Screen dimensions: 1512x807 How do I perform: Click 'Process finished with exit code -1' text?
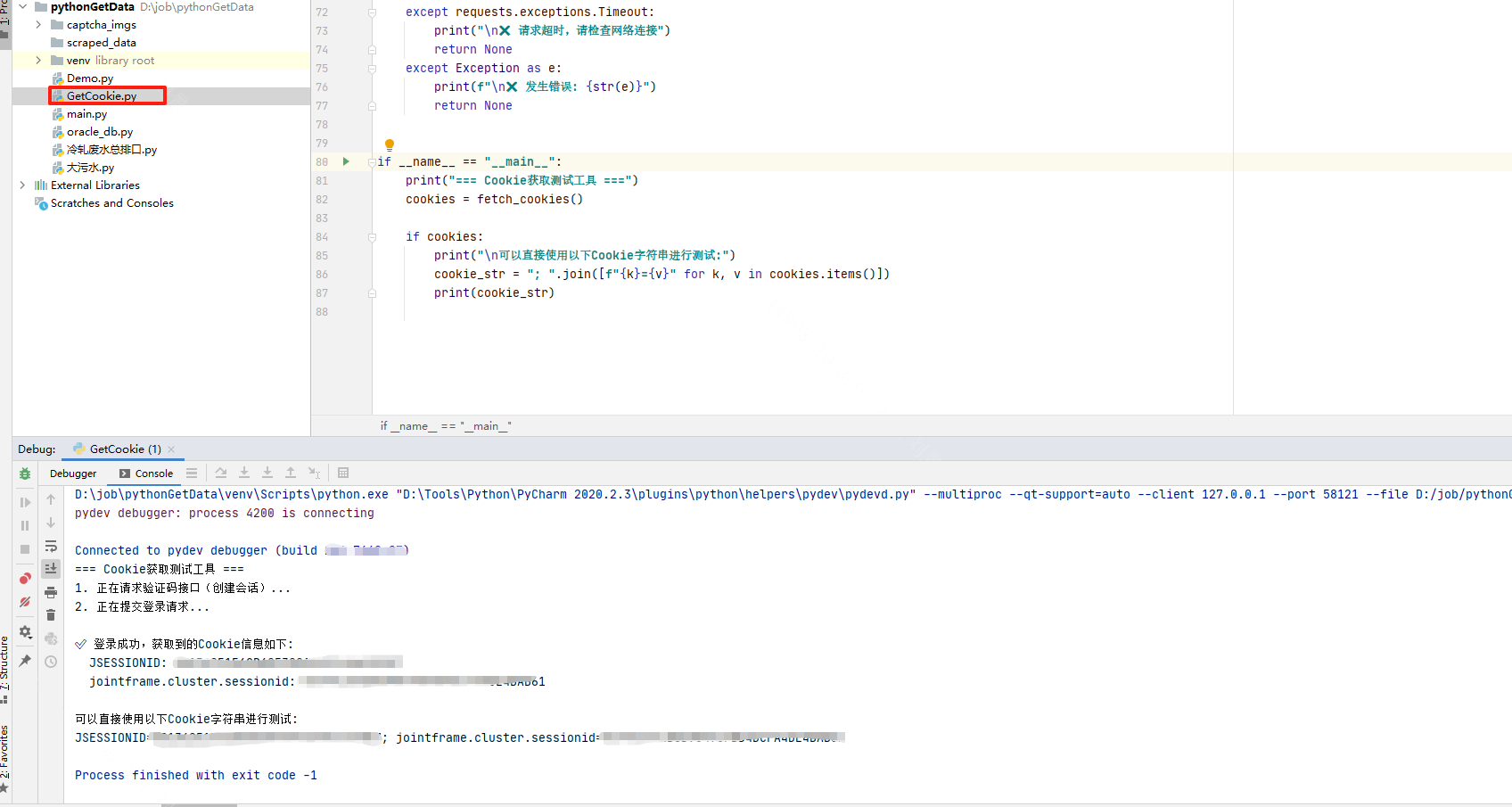(x=196, y=775)
